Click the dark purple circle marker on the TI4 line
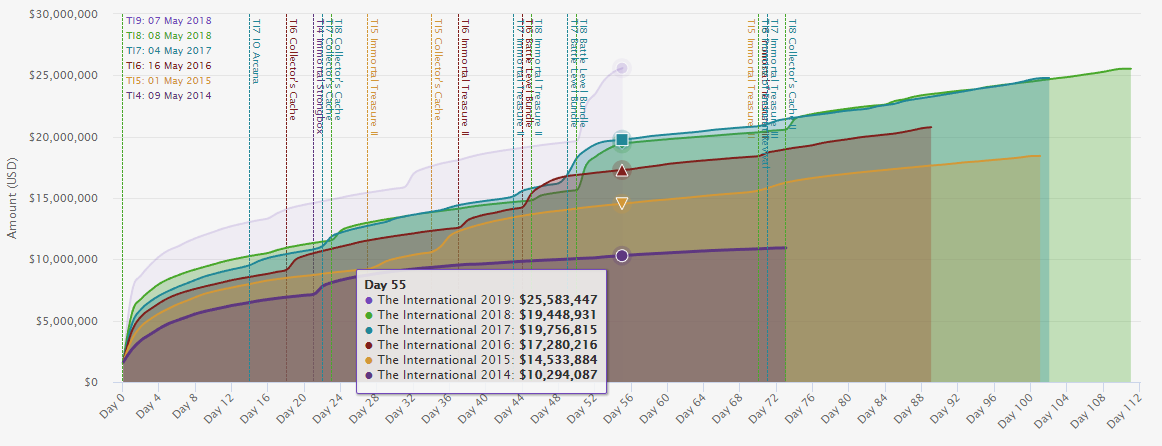Screen dimensions: 1162x446 coord(622,256)
